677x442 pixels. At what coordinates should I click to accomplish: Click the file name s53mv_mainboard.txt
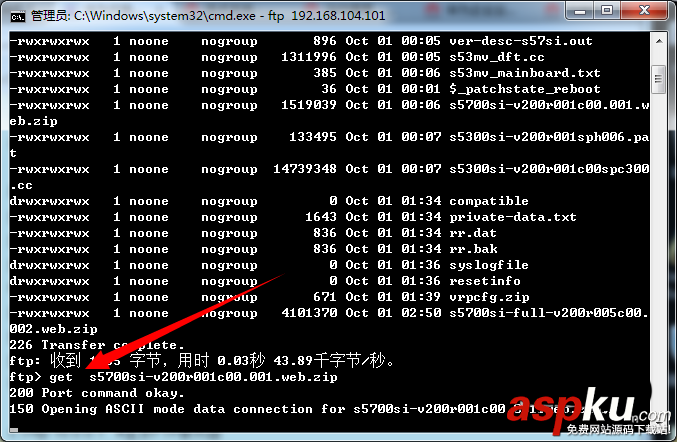click(x=525, y=73)
